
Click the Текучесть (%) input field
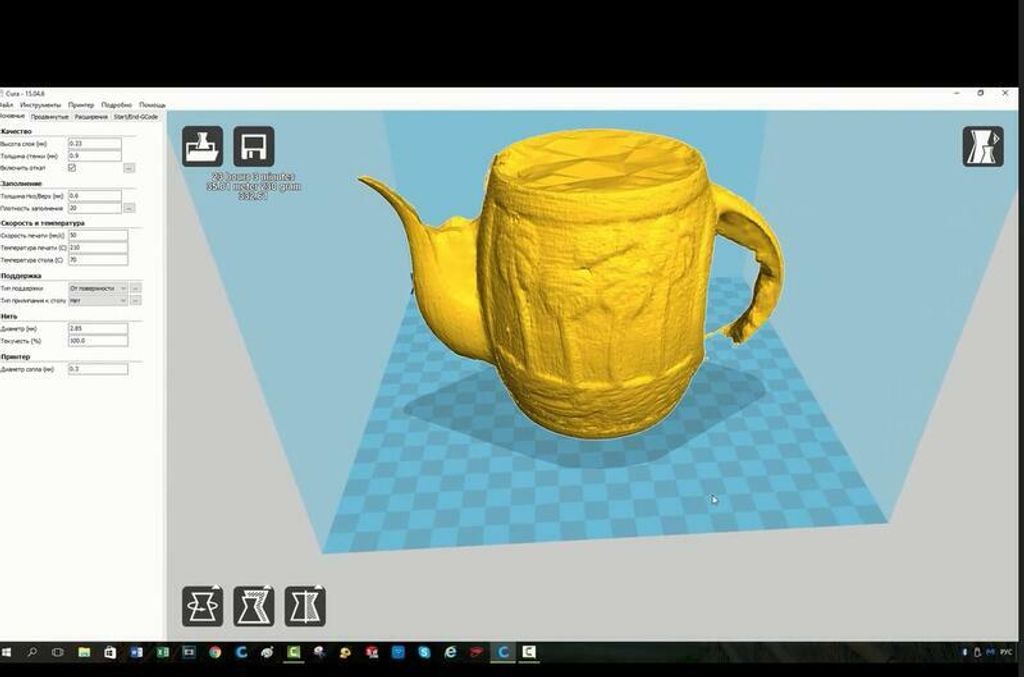point(98,340)
